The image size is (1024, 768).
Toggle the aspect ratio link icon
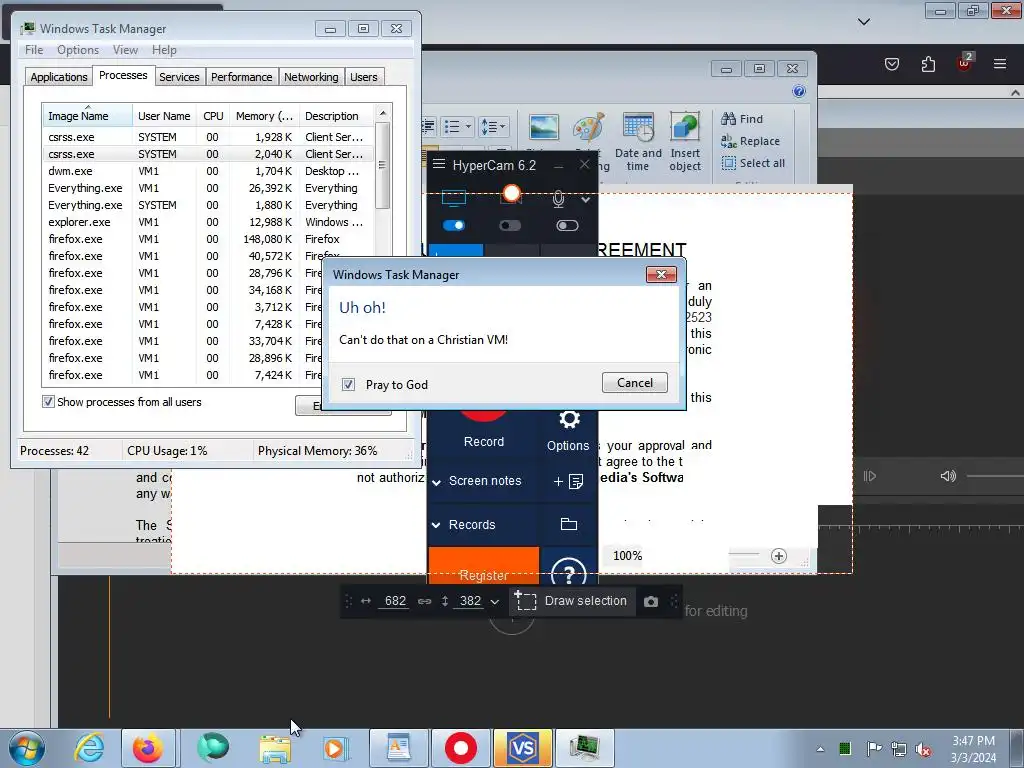click(424, 601)
